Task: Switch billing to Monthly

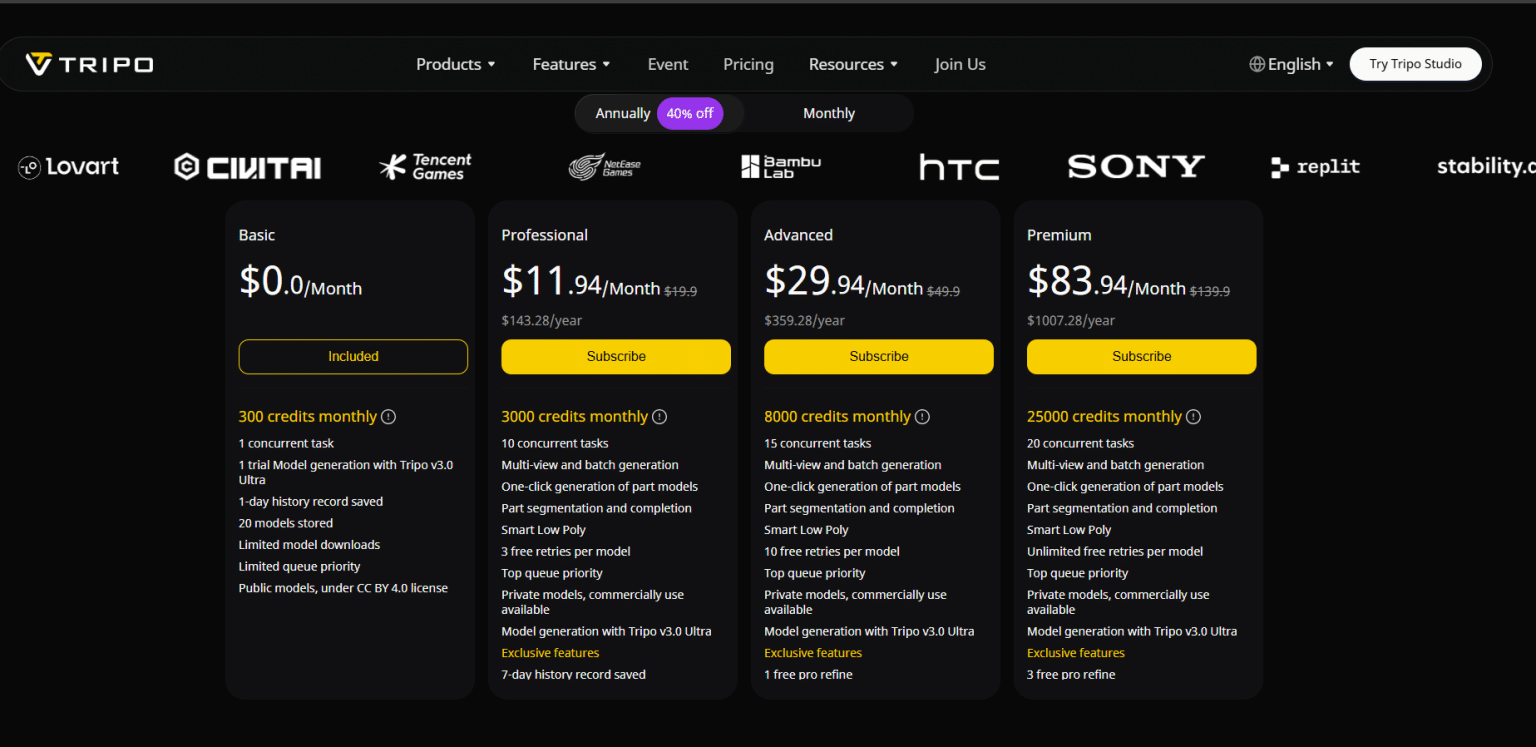Action: point(829,113)
